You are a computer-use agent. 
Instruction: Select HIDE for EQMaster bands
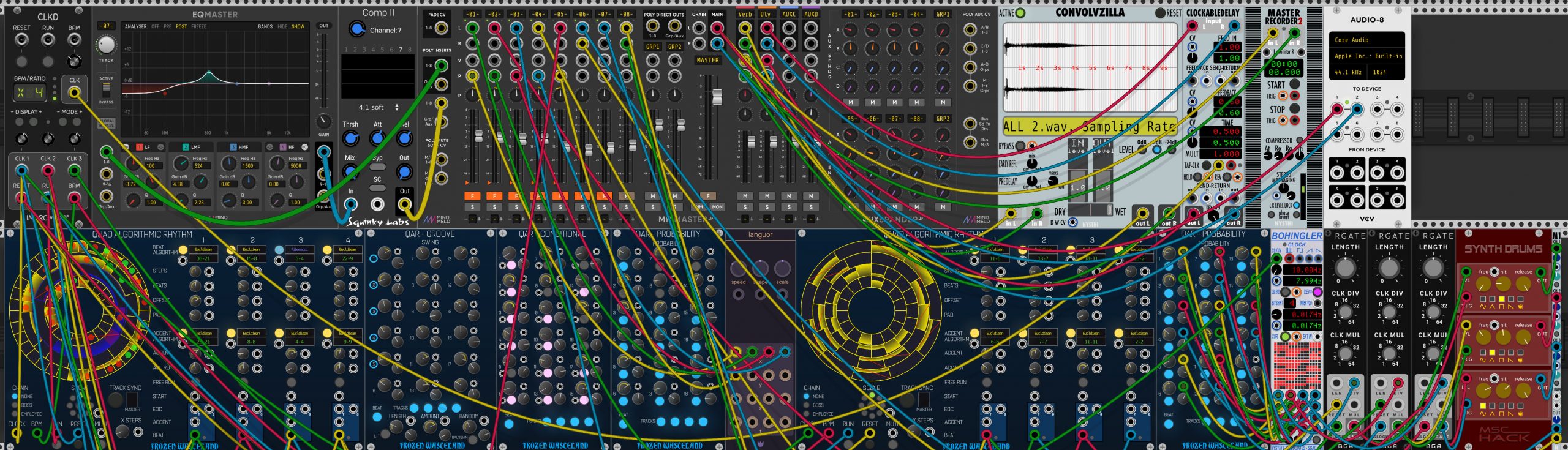282,26
